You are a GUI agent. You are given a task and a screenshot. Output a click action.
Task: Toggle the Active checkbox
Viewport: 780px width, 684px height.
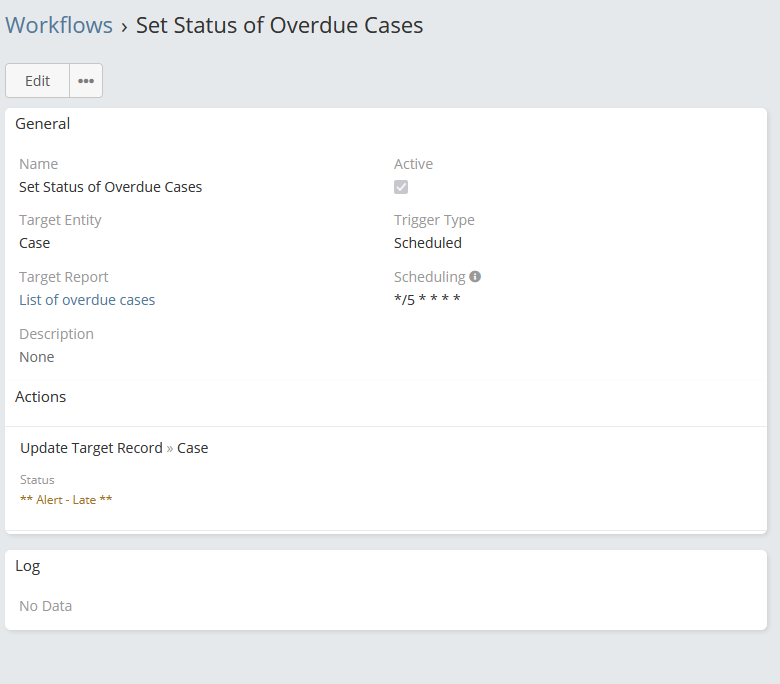click(x=401, y=187)
